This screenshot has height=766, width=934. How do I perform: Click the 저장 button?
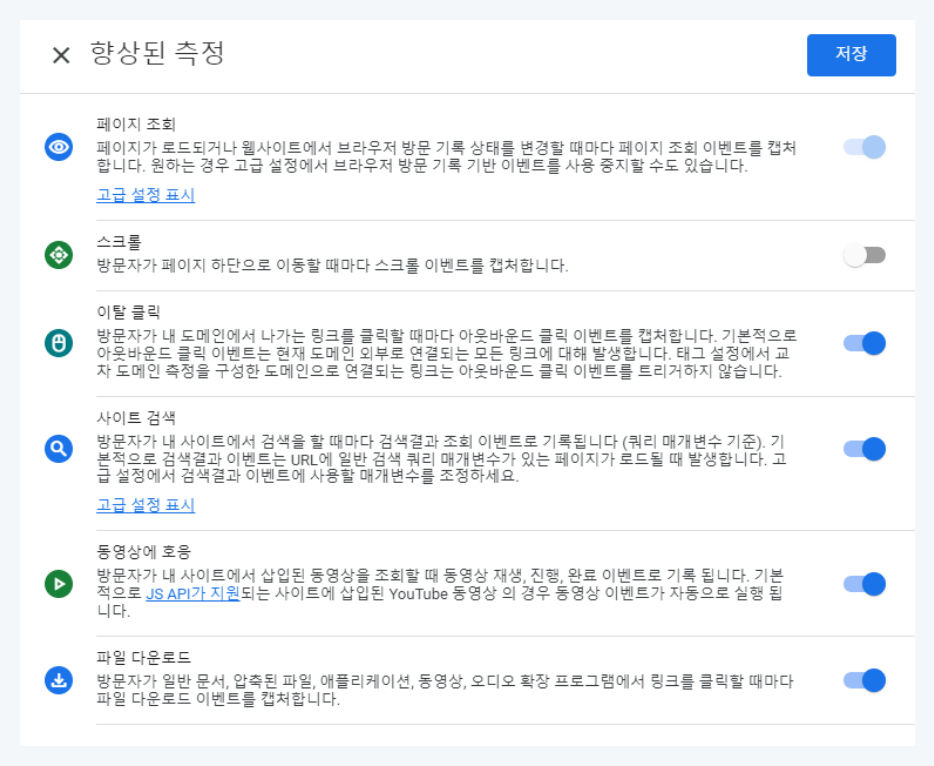pyautogui.click(x=851, y=55)
